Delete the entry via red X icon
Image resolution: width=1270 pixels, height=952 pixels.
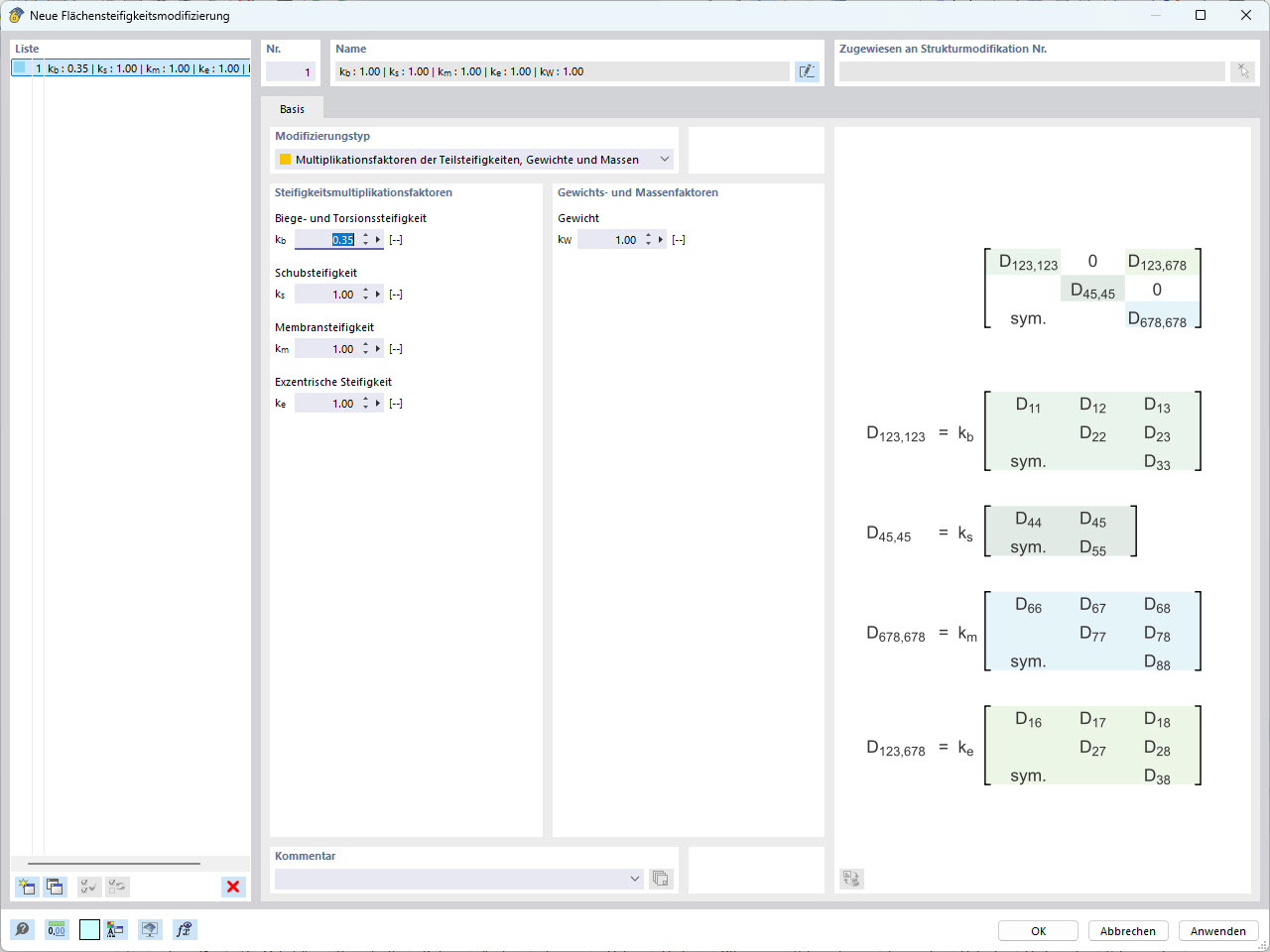[x=233, y=887]
